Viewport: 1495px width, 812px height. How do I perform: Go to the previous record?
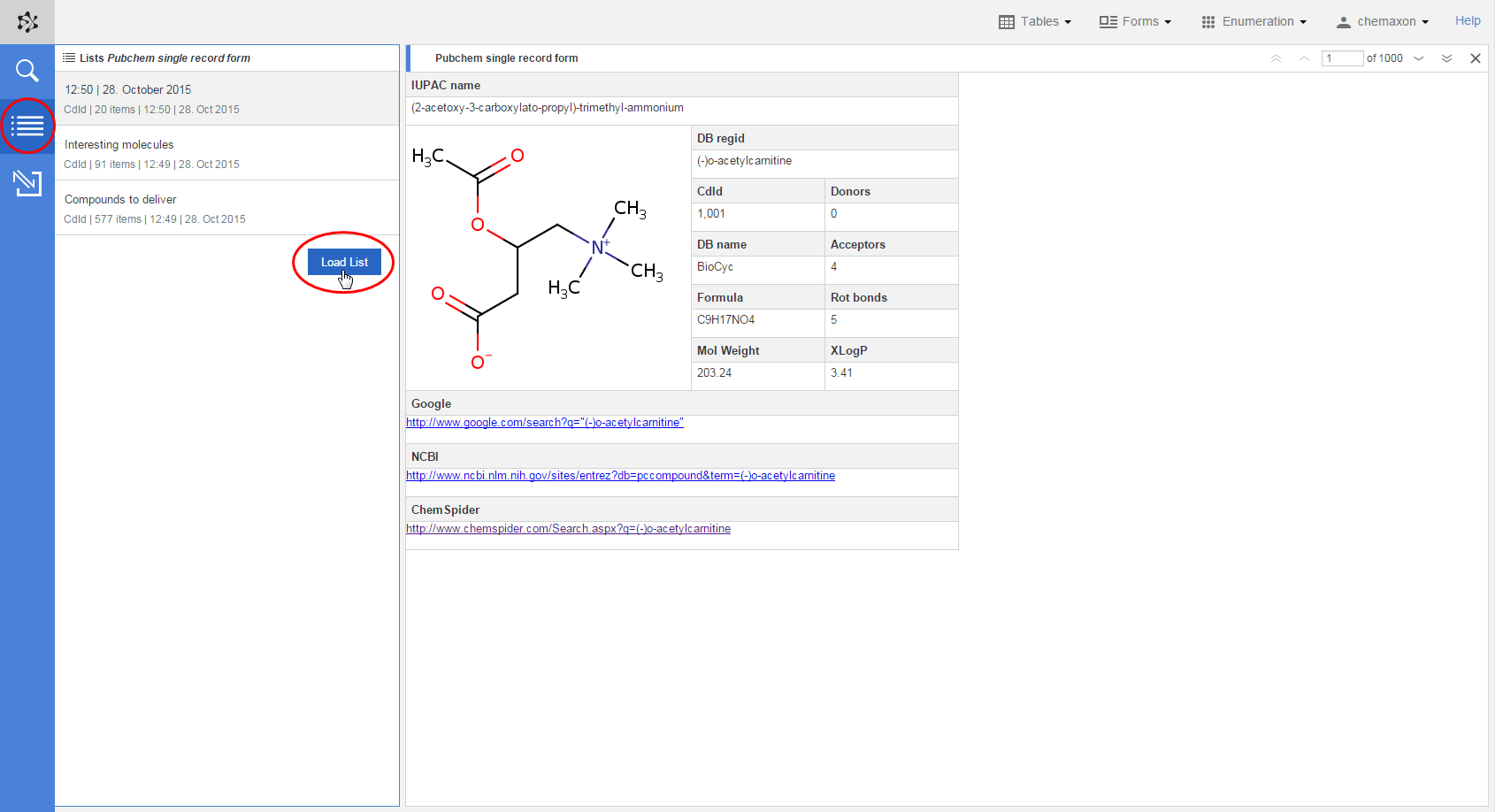point(1304,58)
